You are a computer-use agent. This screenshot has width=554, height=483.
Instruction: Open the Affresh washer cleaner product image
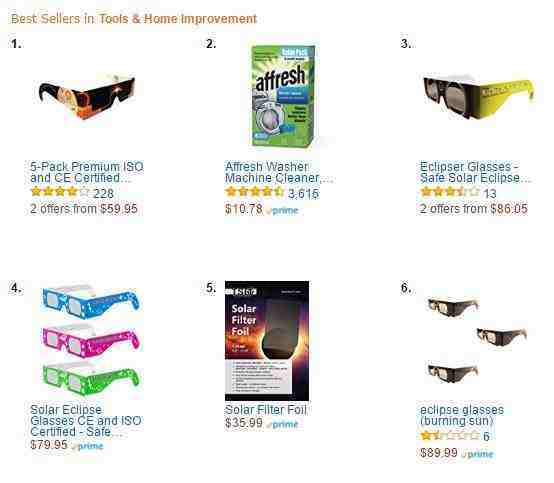pos(283,96)
